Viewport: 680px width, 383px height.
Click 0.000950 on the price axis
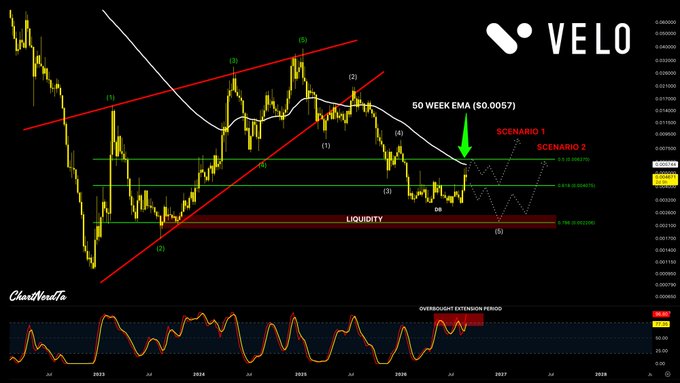[x=665, y=274]
